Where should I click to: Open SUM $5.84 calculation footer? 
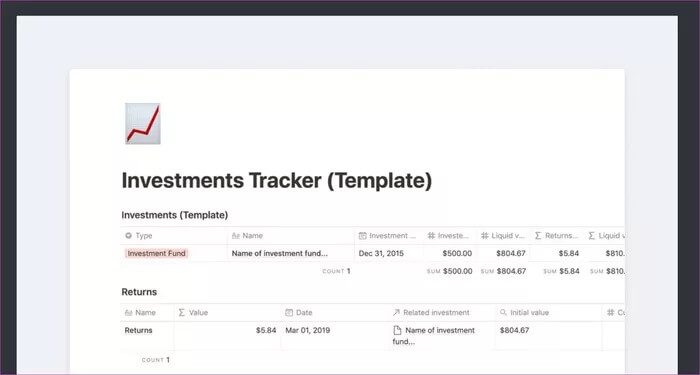(561, 271)
